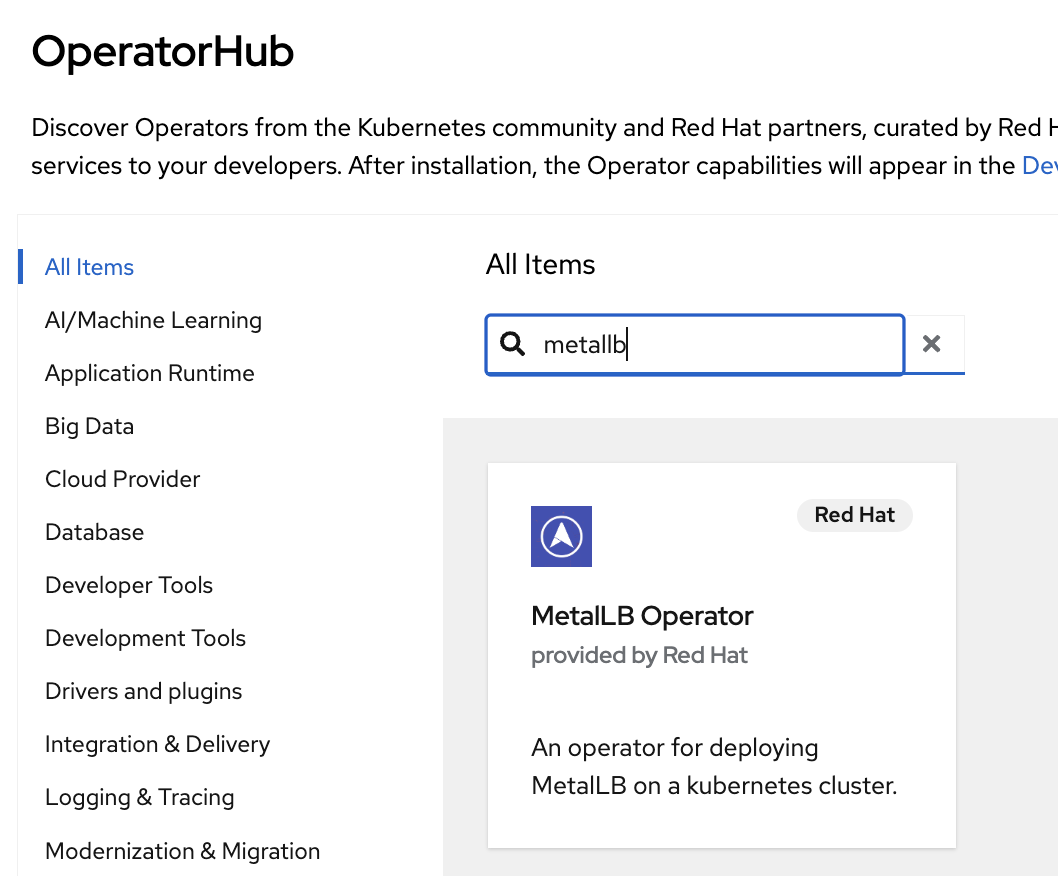Select the All Items category

point(89,267)
